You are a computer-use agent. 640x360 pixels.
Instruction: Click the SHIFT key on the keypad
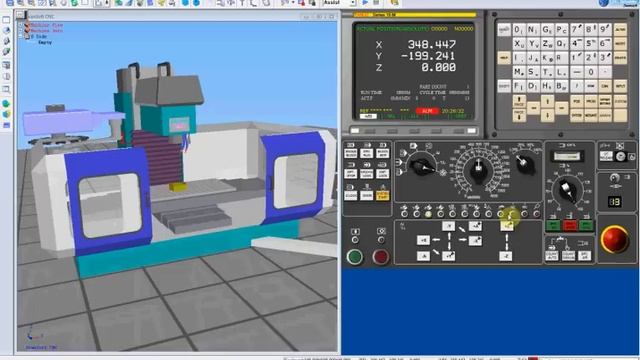(504, 86)
